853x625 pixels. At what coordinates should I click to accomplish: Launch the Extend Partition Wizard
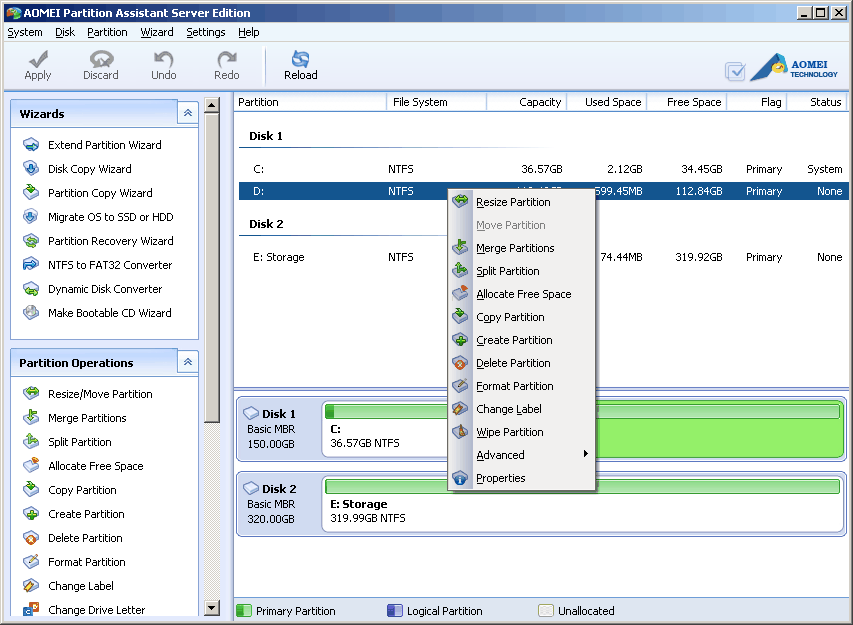tap(100, 145)
